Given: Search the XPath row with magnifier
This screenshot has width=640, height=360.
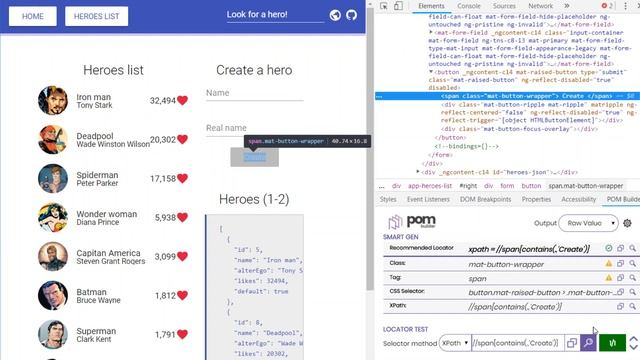Looking at the screenshot, I should tap(632, 306).
